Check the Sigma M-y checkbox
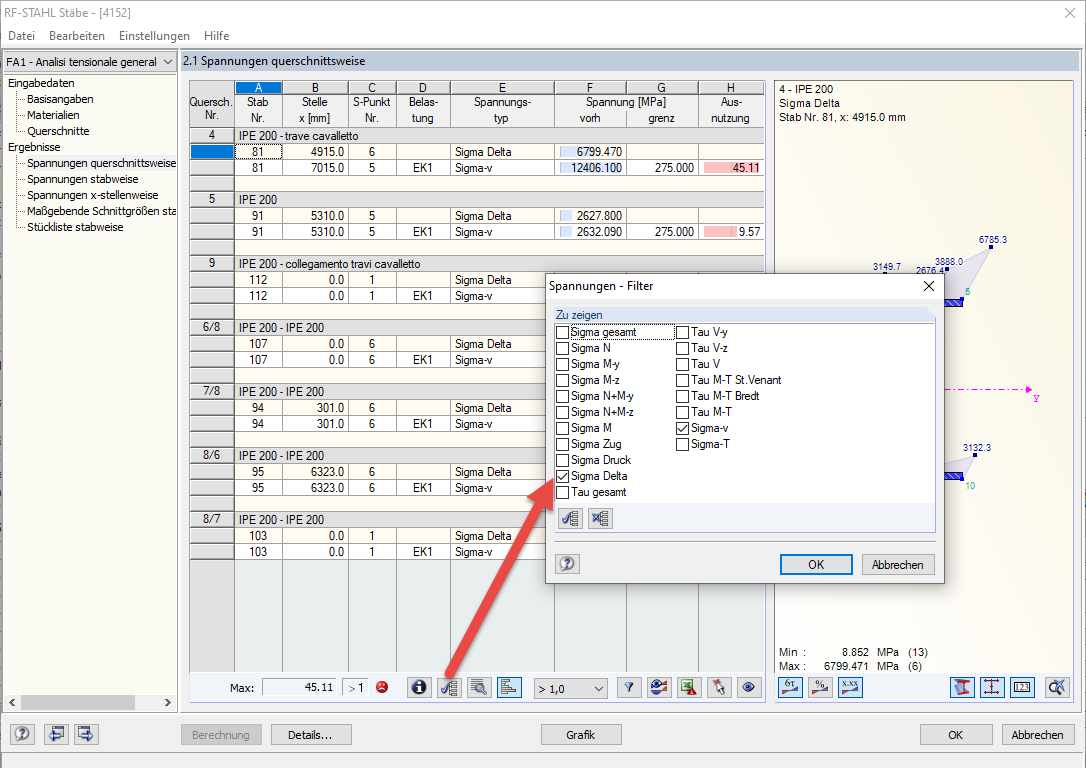Screen dimensions: 1086x768 click(562, 364)
